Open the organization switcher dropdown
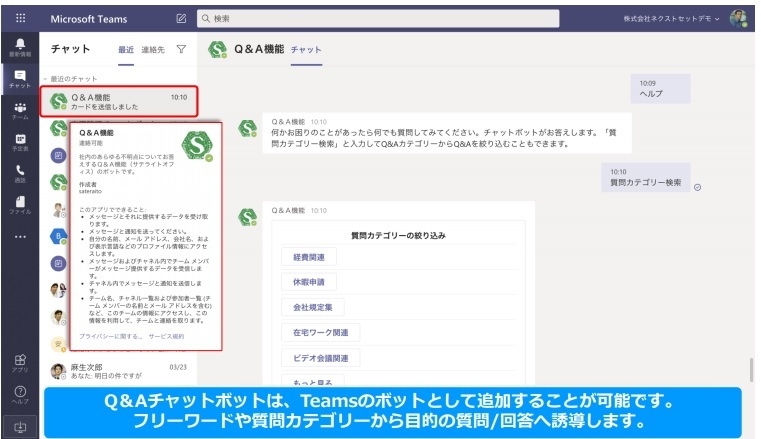 [x=671, y=18]
